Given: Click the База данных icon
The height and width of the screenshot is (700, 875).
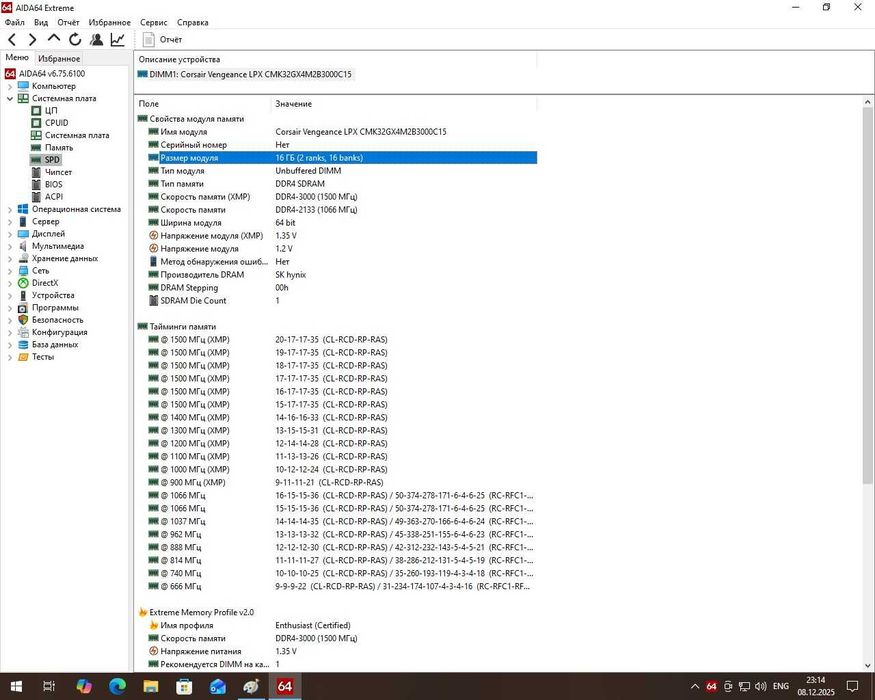Looking at the screenshot, I should tap(23, 344).
